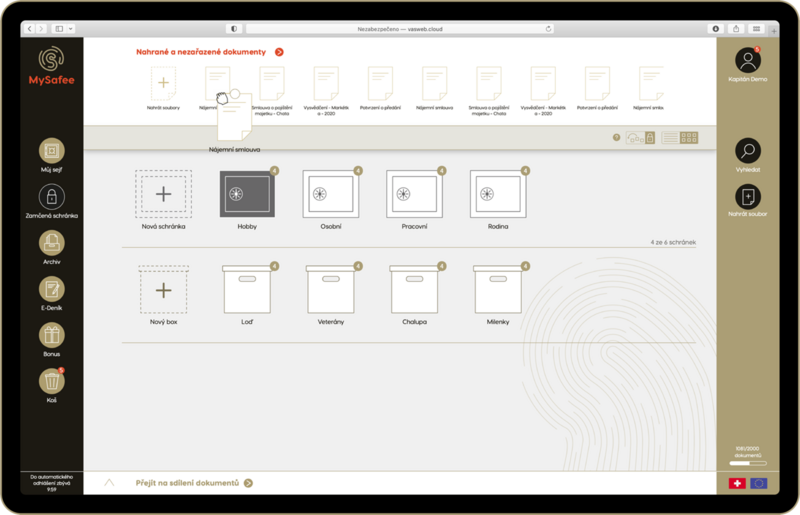
Task: Click Nahrát soubor upload icon
Action: (x=747, y=197)
